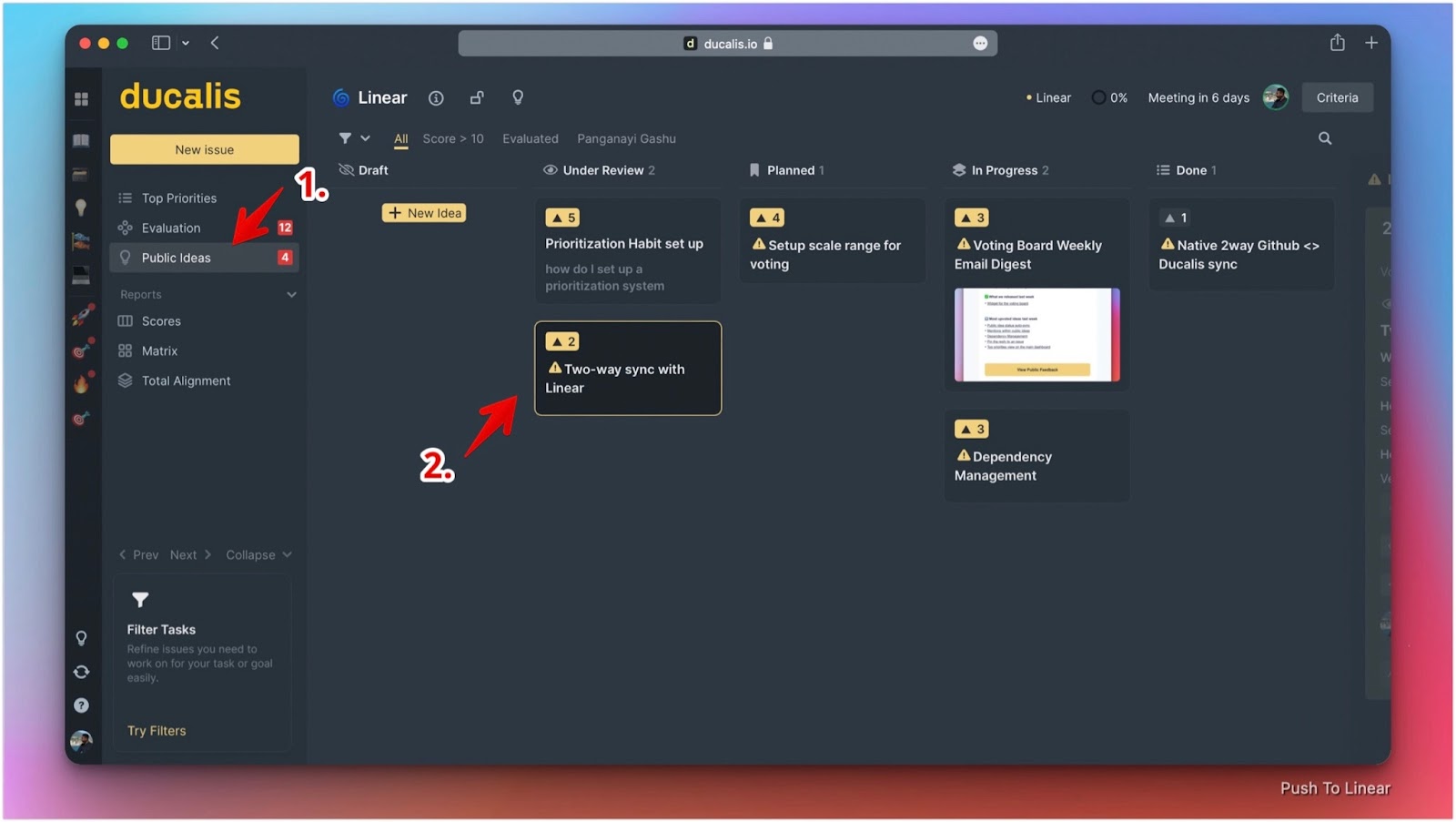Click the browser back arrow
The width and height of the screenshot is (1456, 822).
[x=215, y=43]
